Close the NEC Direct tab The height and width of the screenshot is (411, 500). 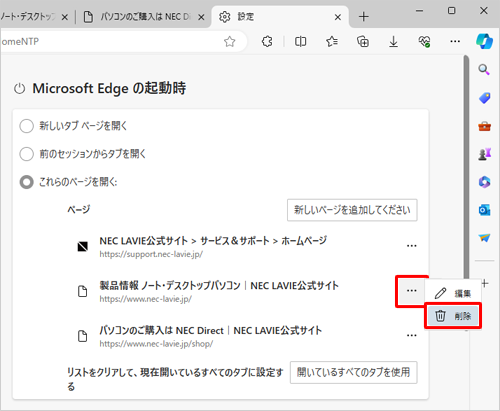pyautogui.click(x=201, y=17)
